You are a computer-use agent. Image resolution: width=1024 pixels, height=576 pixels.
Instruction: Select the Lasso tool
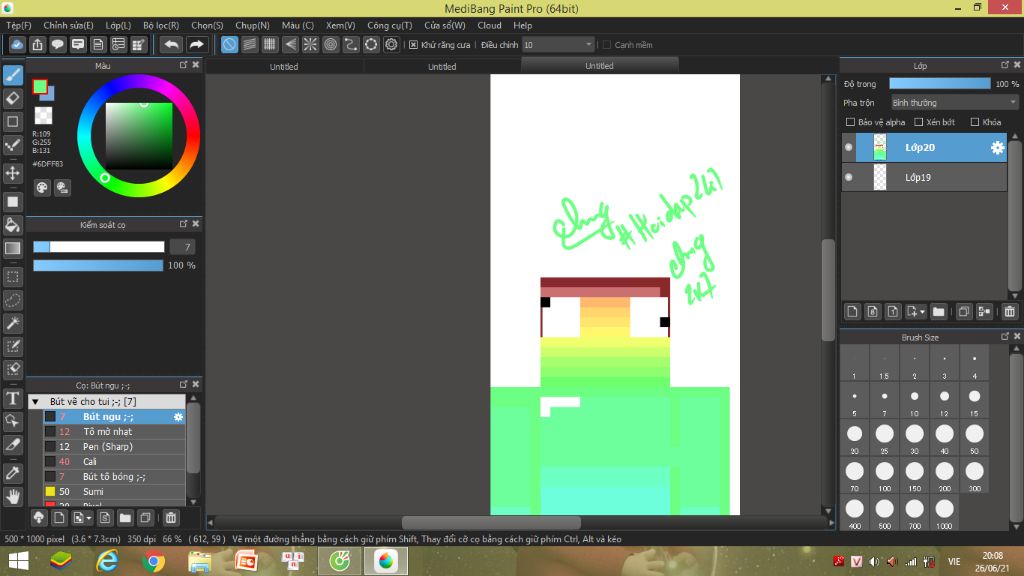coord(12,300)
